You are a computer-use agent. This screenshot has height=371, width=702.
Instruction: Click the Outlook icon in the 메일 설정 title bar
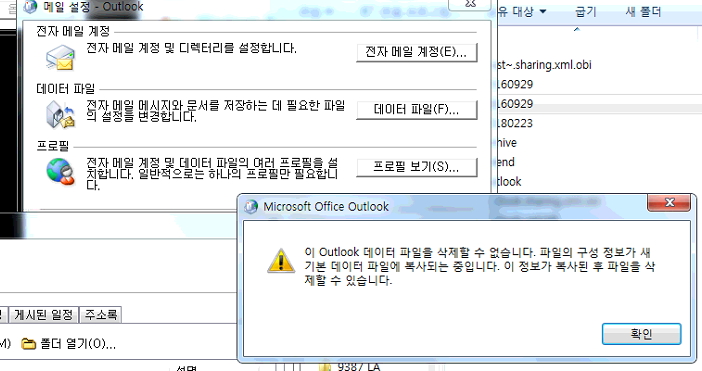[30, 6]
